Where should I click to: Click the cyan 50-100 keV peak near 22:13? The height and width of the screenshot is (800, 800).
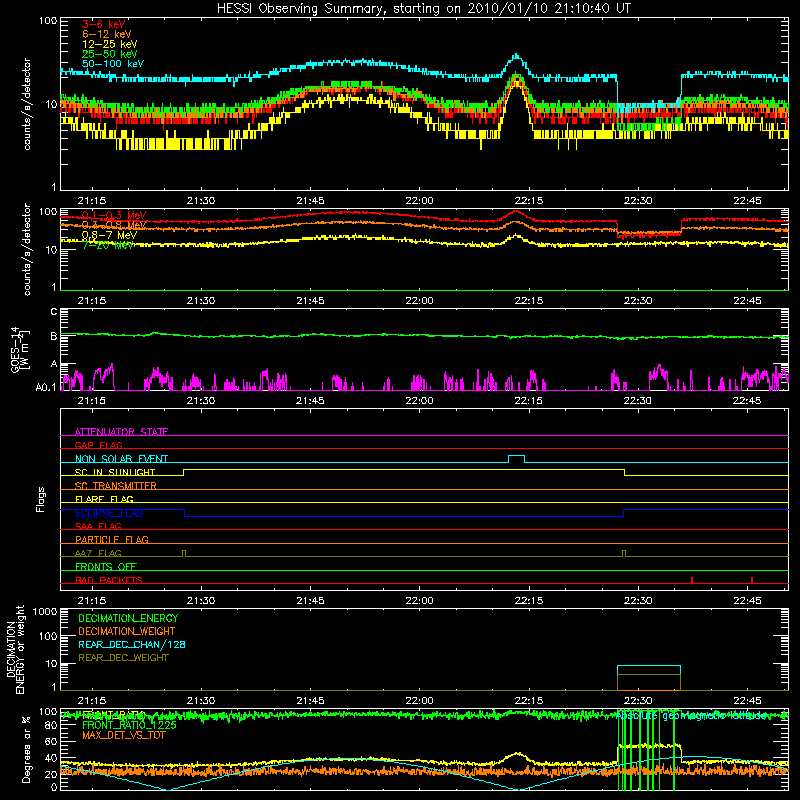point(516,55)
